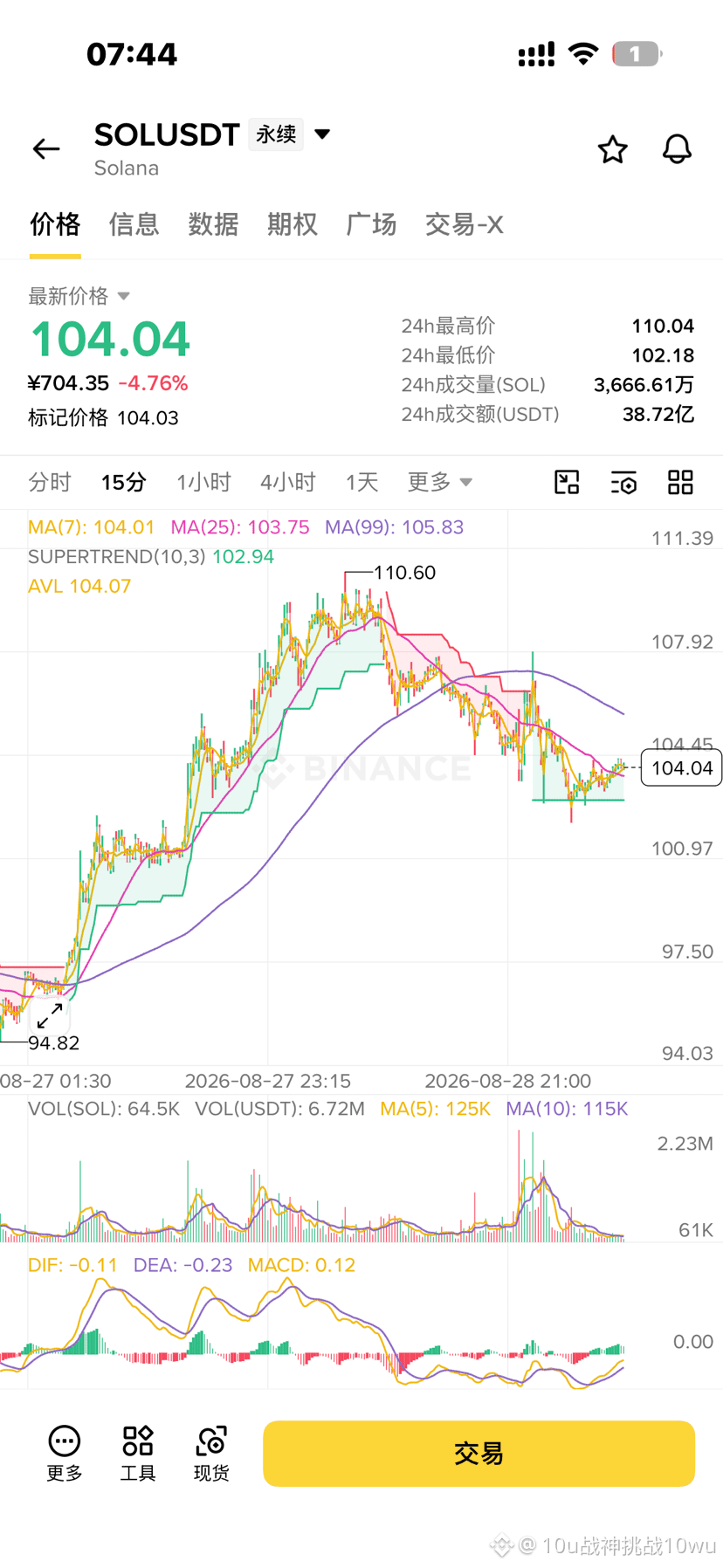Screen dimensions: 723x1568
Task: Open the 广场 tab
Action: [x=371, y=224]
